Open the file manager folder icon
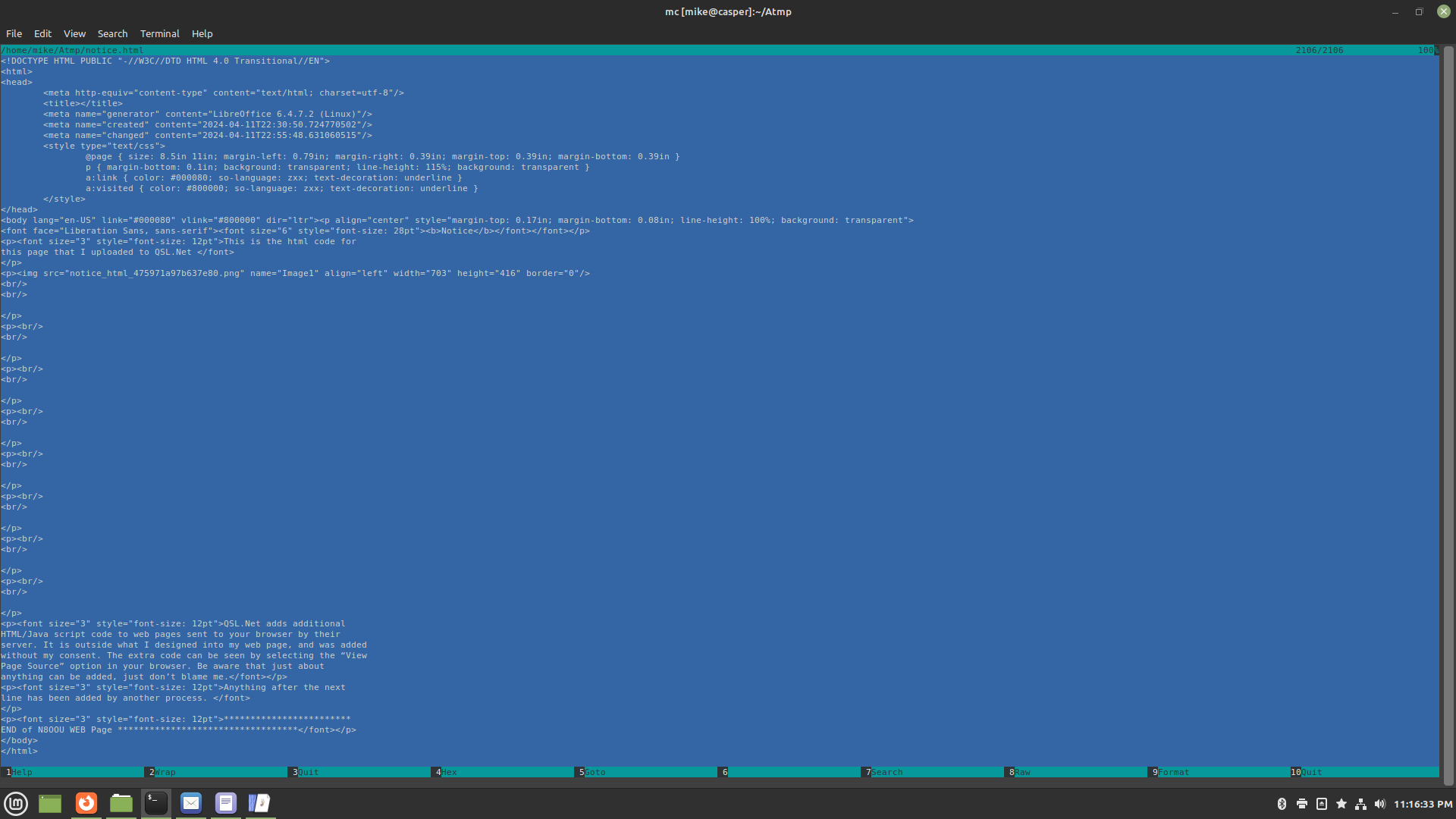 [121, 803]
